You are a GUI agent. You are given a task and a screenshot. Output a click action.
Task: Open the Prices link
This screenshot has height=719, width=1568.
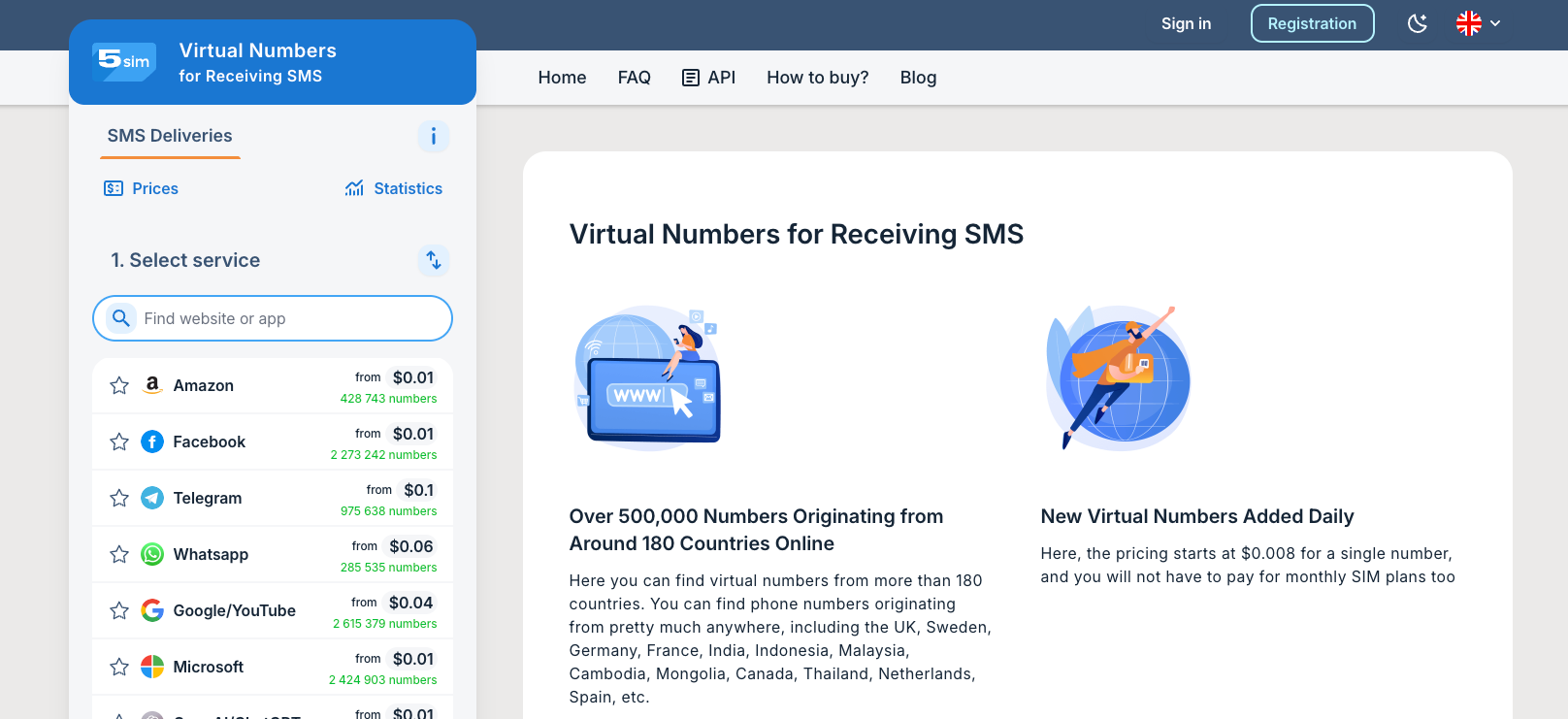point(141,188)
